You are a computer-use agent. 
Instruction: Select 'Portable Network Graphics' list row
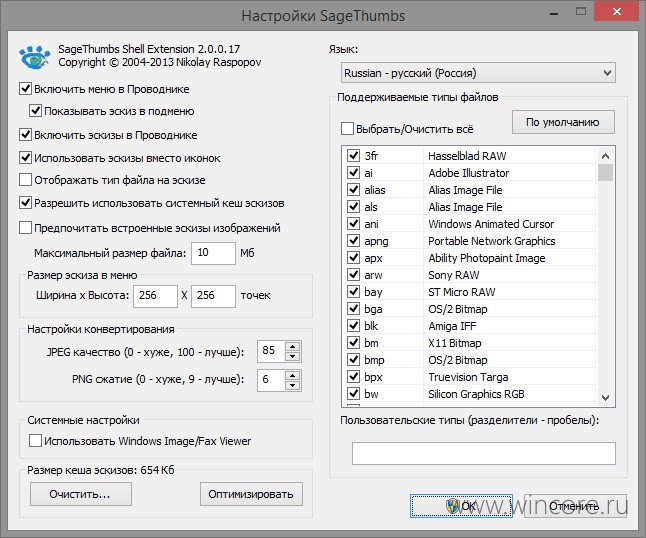coord(469,241)
